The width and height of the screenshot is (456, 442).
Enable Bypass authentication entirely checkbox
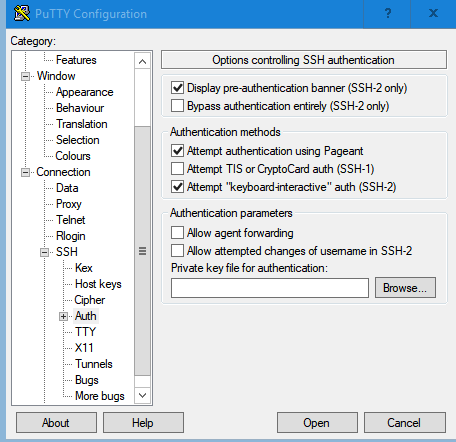click(x=177, y=106)
